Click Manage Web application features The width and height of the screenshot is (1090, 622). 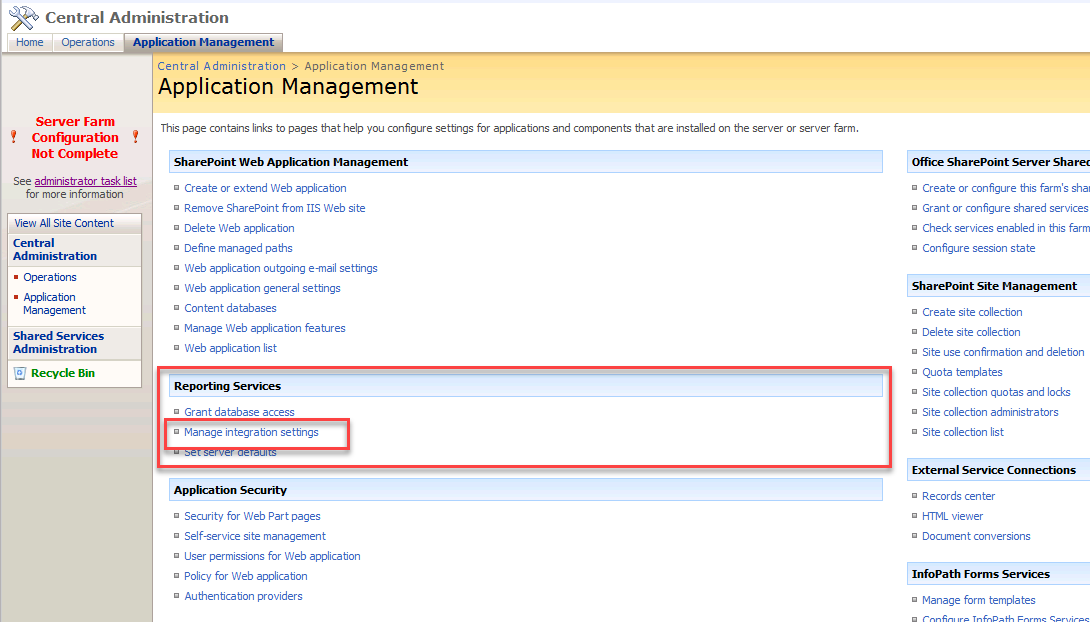tap(265, 328)
